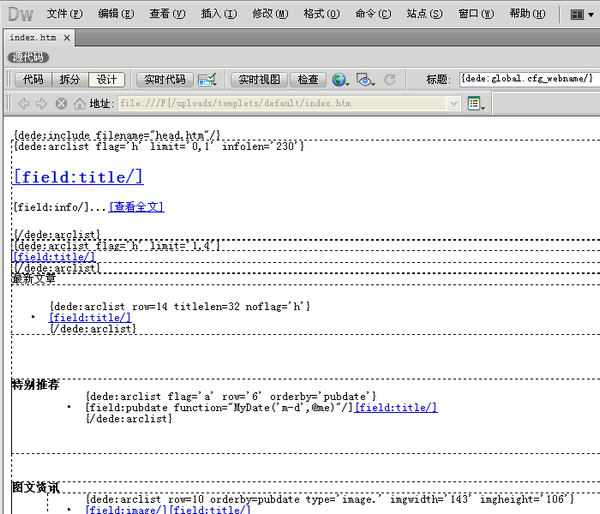The width and height of the screenshot is (600, 514).
Task: Open the browser navigation options dropdown
Action: (x=474, y=103)
